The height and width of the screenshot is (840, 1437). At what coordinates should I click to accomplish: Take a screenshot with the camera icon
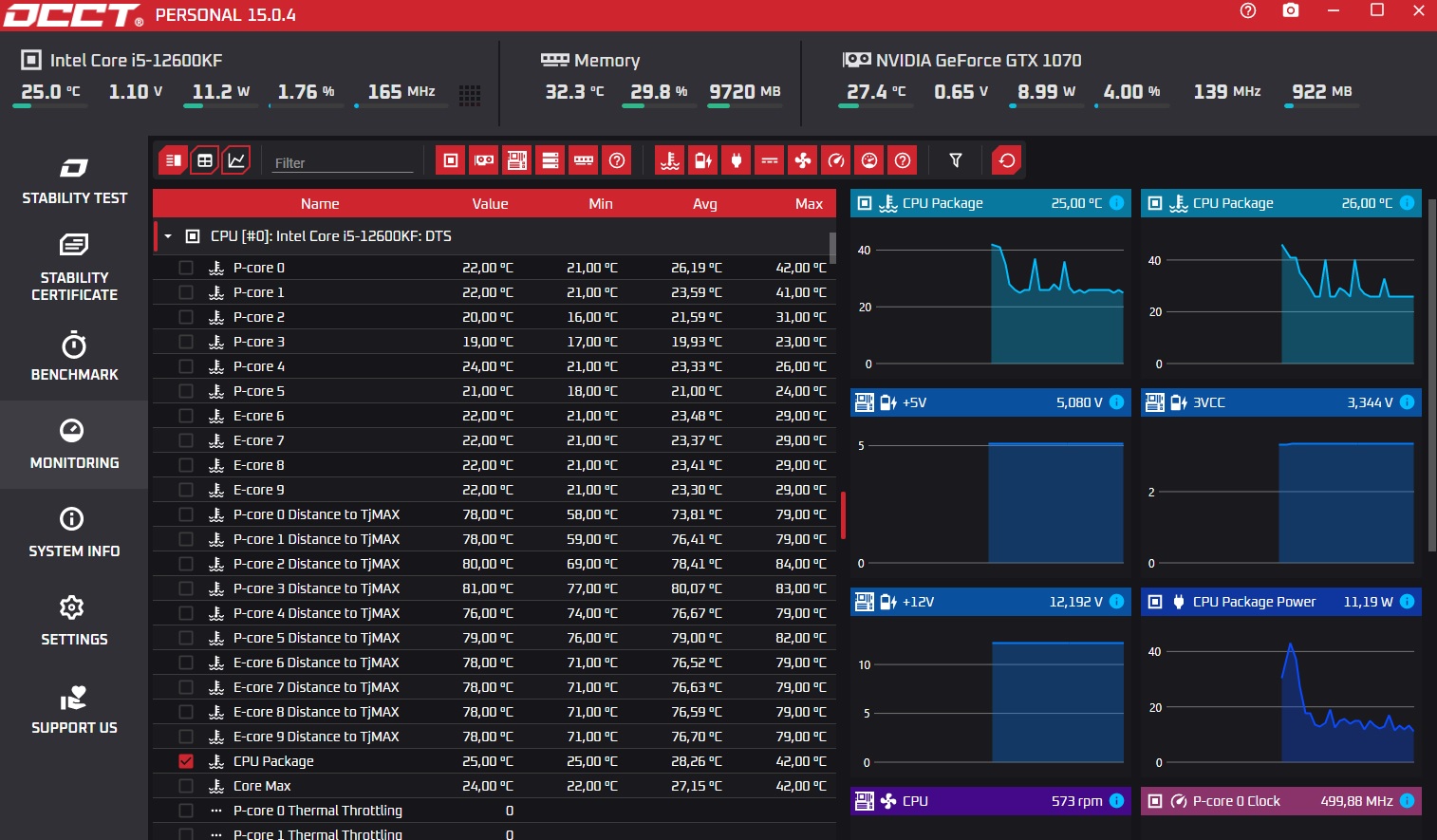[1291, 10]
